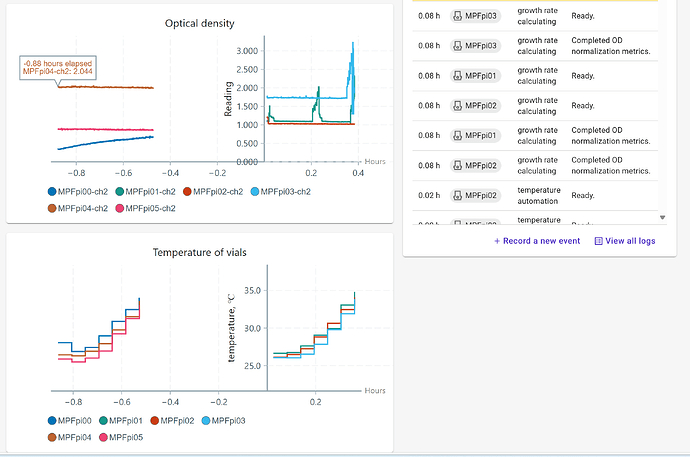Click the plus icon beside Record a new event

tap(497, 241)
